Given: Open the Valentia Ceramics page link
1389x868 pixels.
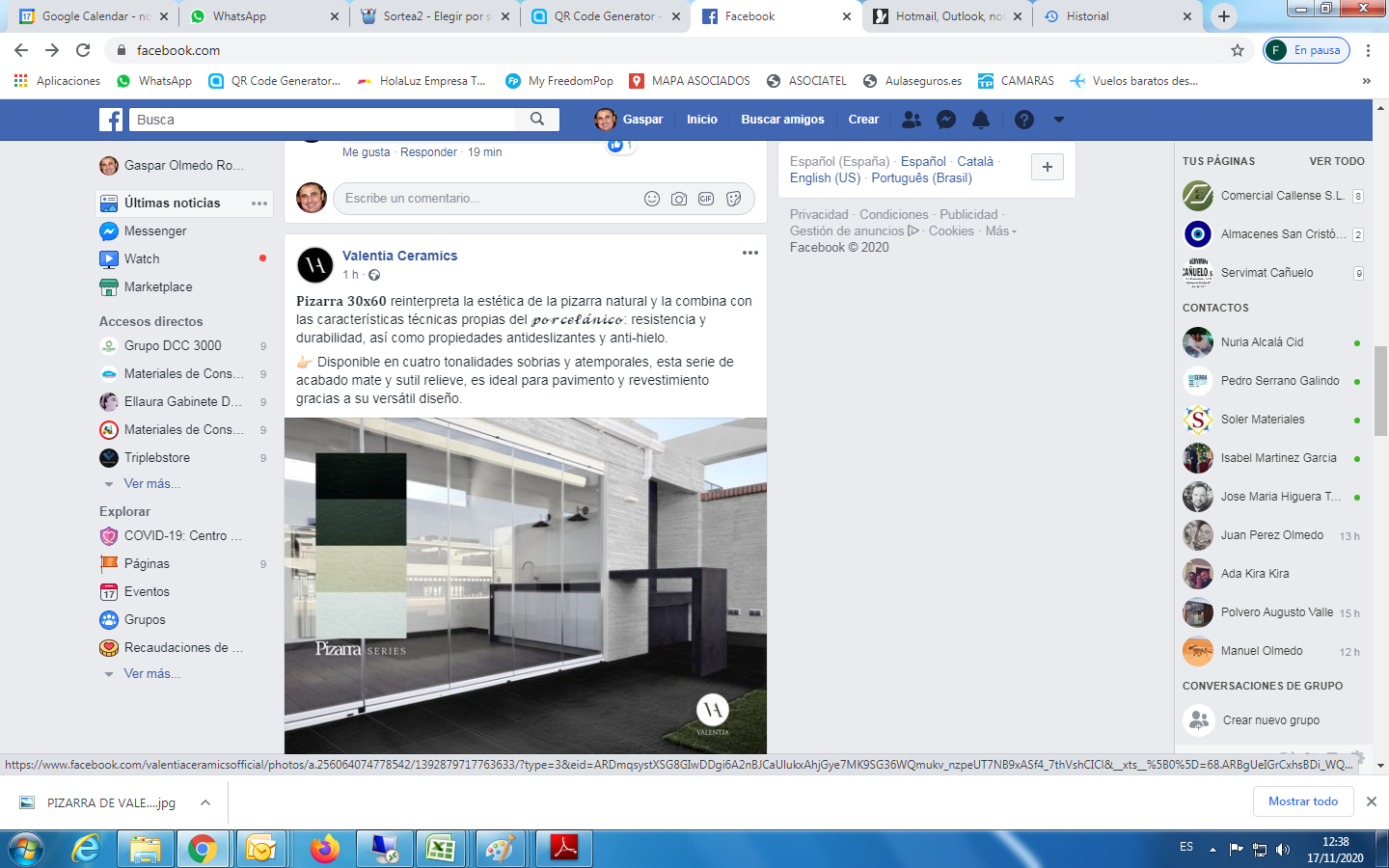Looking at the screenshot, I should click(x=399, y=256).
